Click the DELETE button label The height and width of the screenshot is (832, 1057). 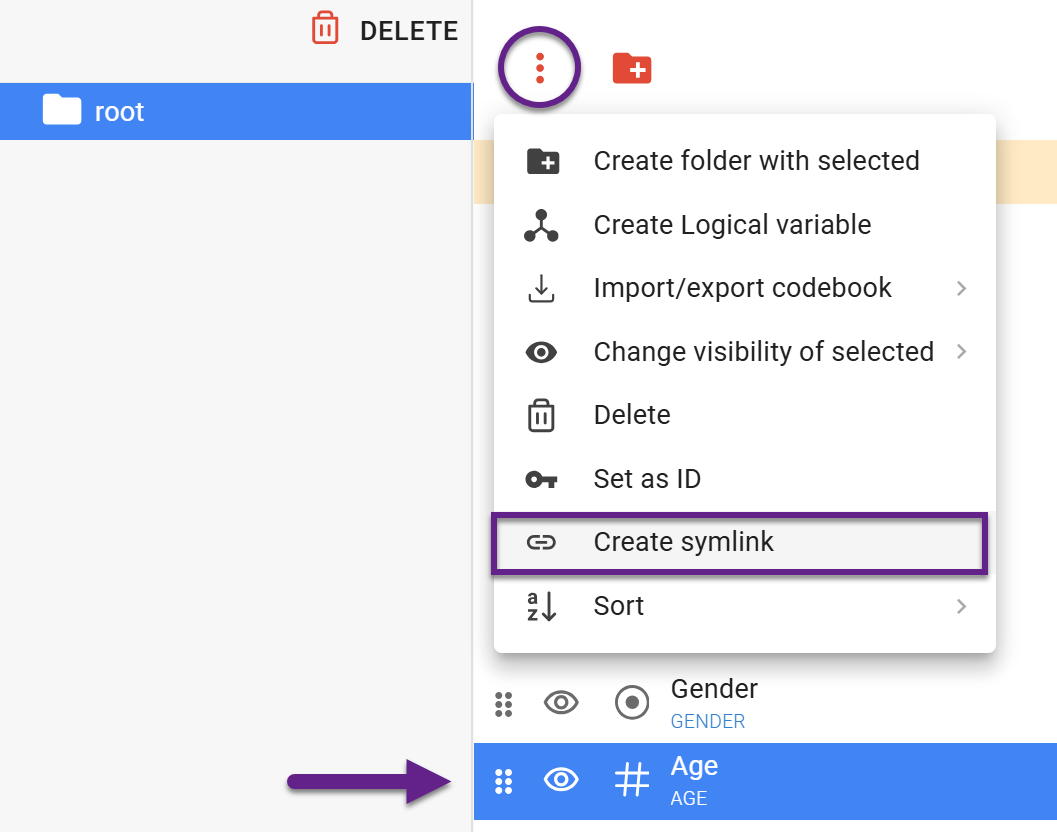click(408, 31)
